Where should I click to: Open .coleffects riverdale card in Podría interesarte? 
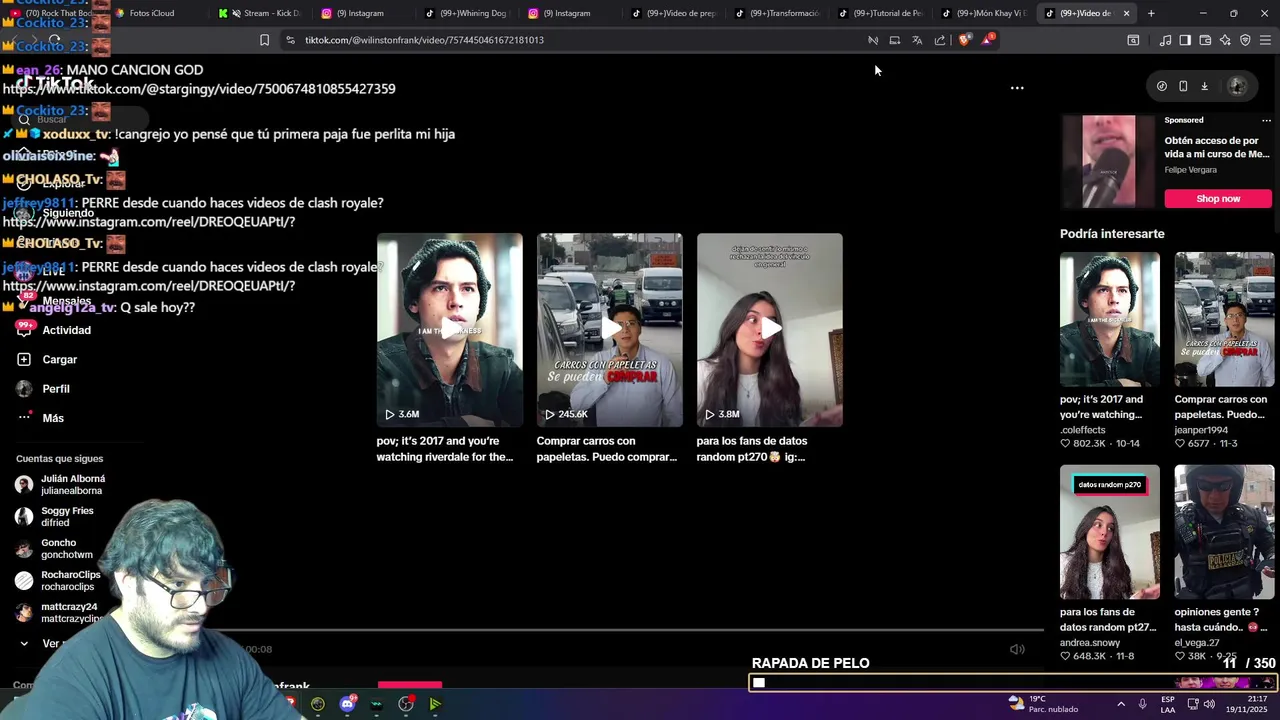[x=1110, y=350]
